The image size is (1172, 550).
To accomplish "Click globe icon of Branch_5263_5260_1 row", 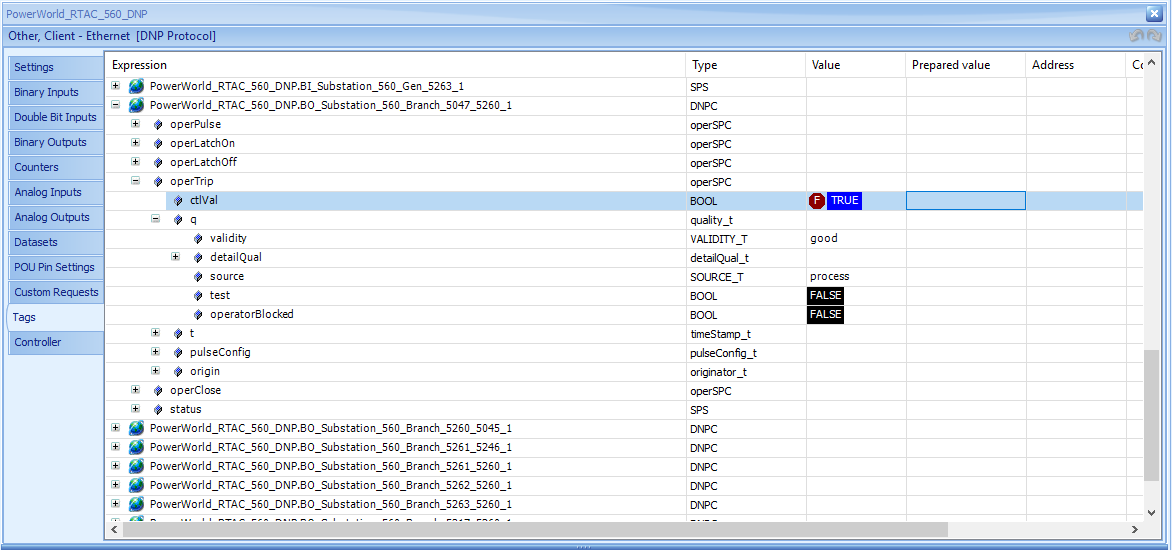I will tap(136, 504).
